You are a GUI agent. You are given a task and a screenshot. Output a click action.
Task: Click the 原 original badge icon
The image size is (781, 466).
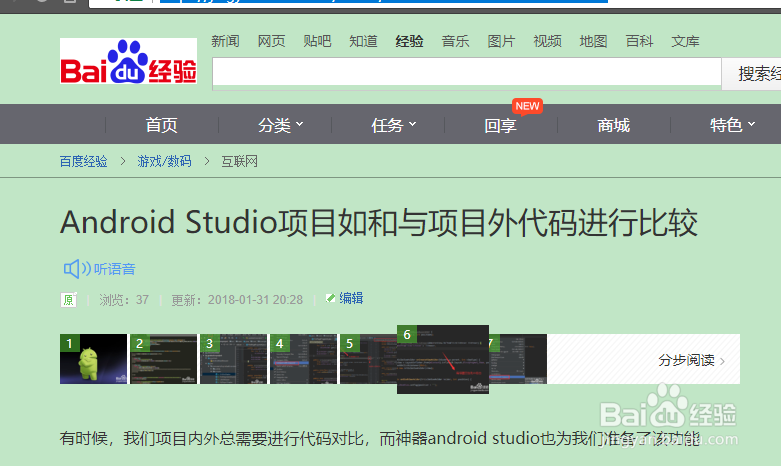[68, 300]
